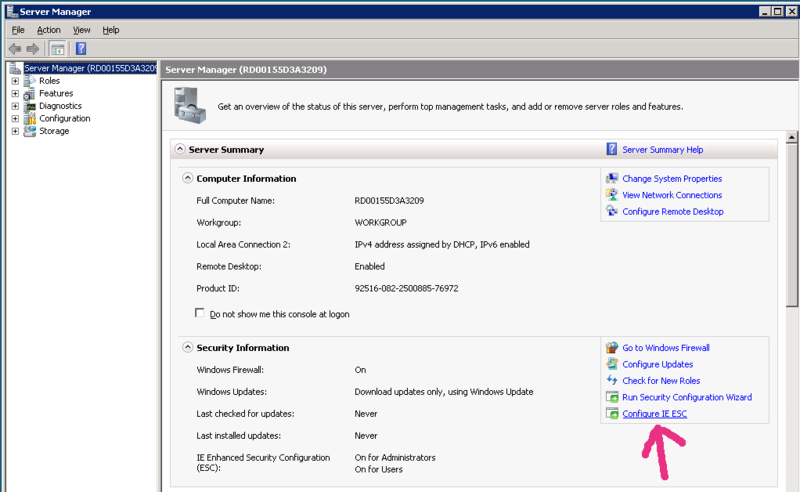Screen dimensions: 800x492
Task: Click the Configure Updates icon
Action: click(612, 364)
